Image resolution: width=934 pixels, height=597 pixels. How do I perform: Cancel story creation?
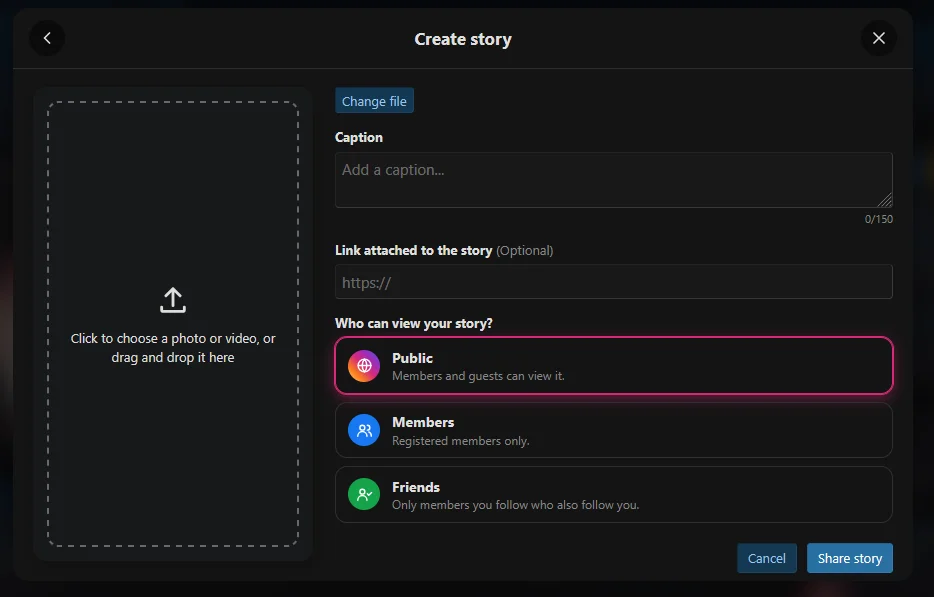[767, 558]
